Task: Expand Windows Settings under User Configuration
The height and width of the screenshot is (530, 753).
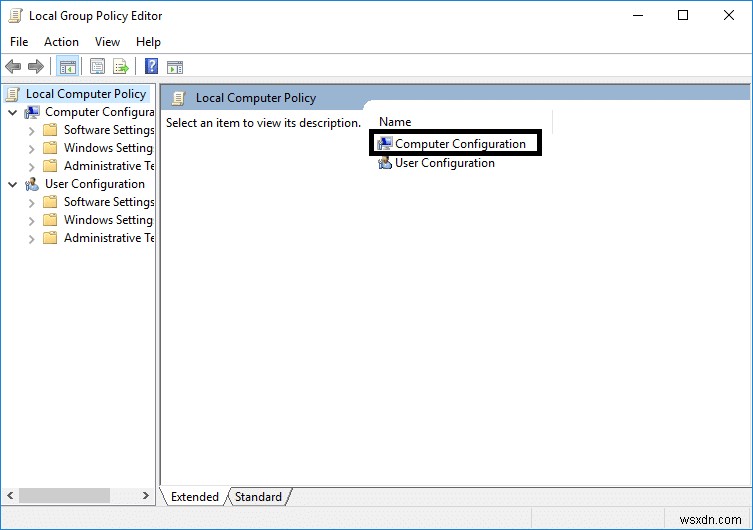Action: pyautogui.click(x=32, y=221)
